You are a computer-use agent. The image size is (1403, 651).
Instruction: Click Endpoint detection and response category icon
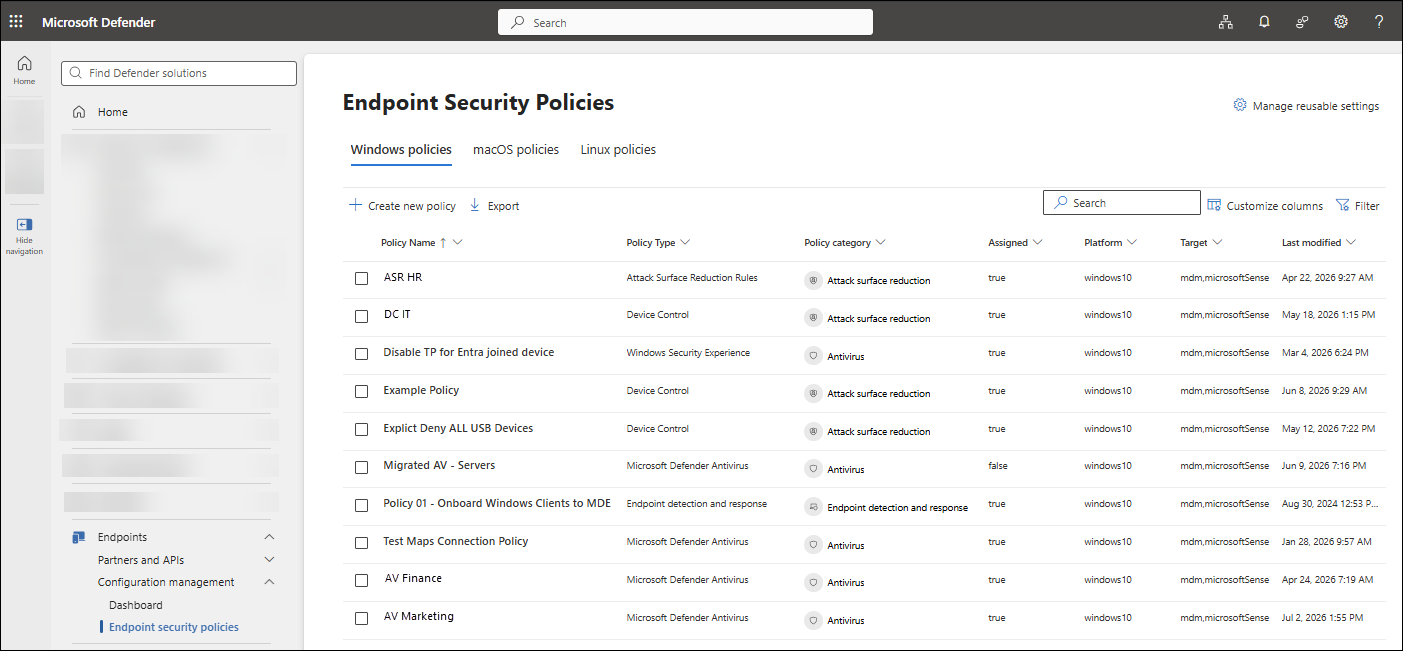813,507
